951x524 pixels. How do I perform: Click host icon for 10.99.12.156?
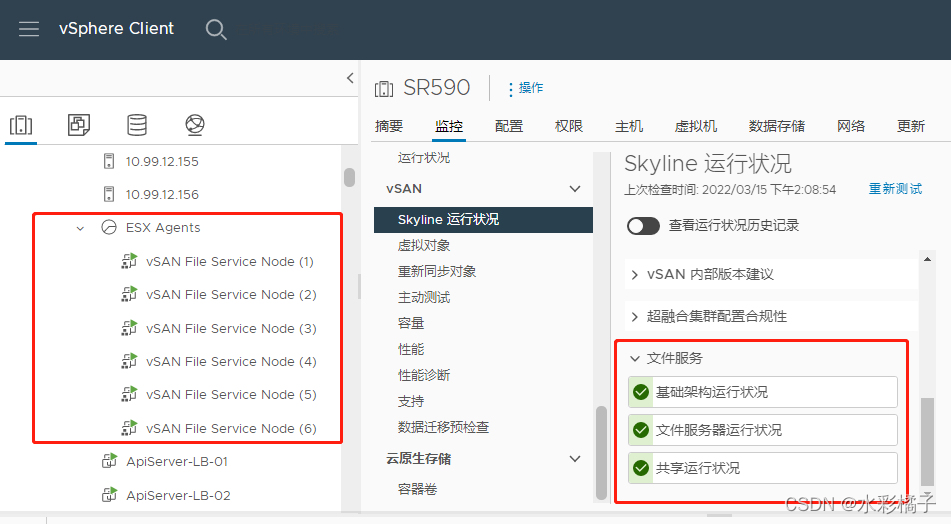(x=109, y=194)
